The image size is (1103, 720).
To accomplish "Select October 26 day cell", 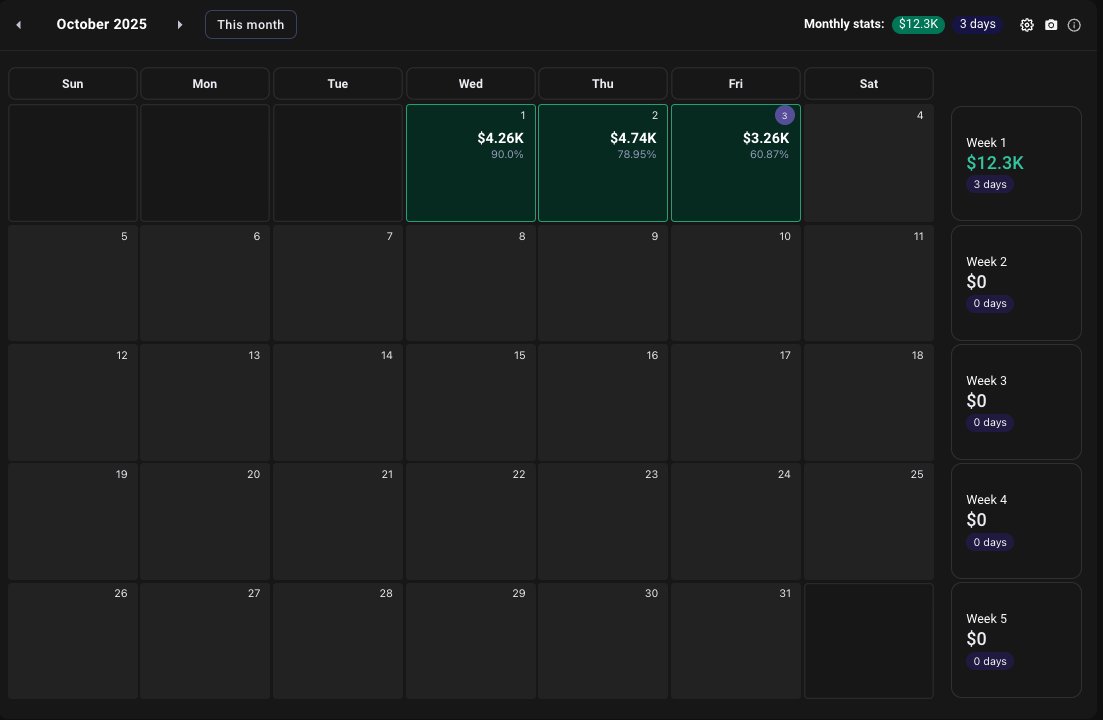I will pos(72,641).
